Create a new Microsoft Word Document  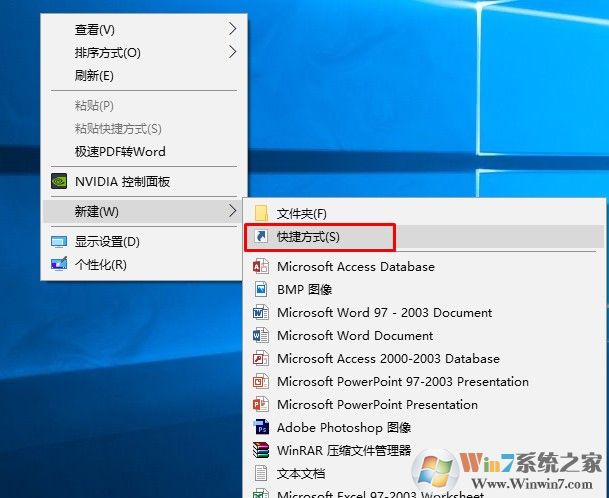click(424, 335)
